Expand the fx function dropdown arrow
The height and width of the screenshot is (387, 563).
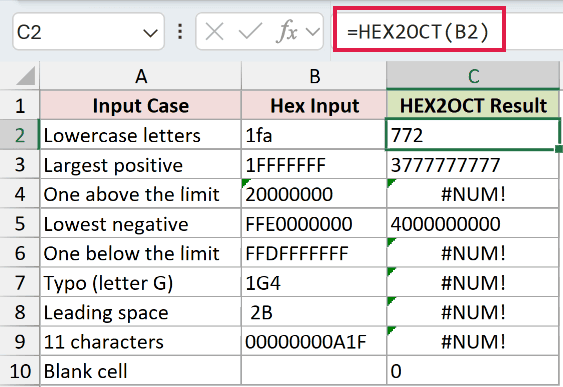click(313, 32)
